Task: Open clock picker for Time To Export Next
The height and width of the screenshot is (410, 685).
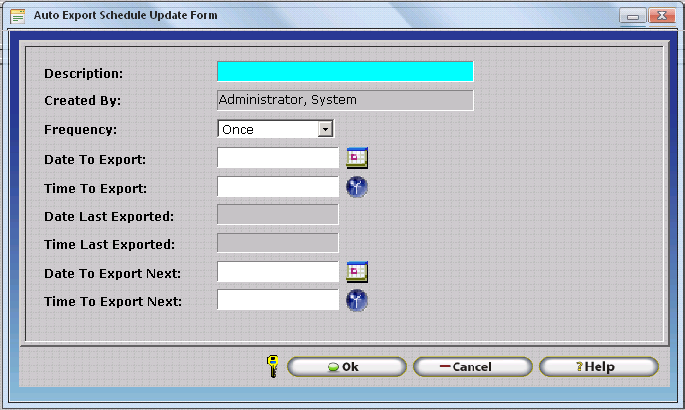Action: coord(357,300)
